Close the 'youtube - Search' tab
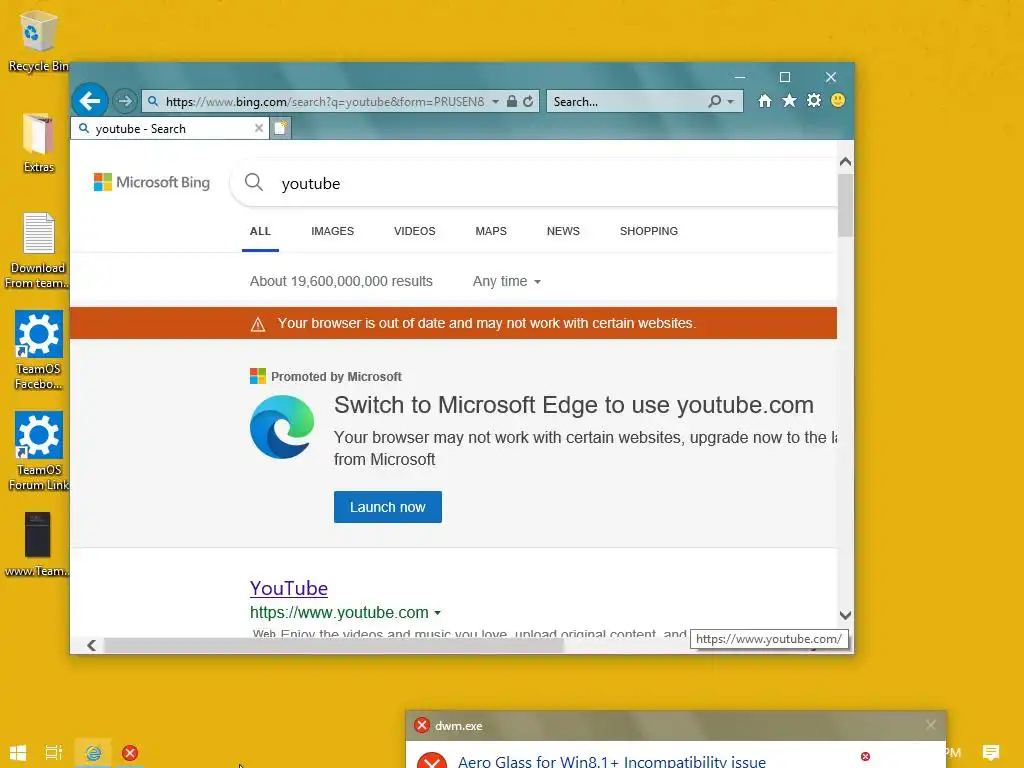Screen dimensions: 1024x768 pyautogui.click(x=259, y=129)
